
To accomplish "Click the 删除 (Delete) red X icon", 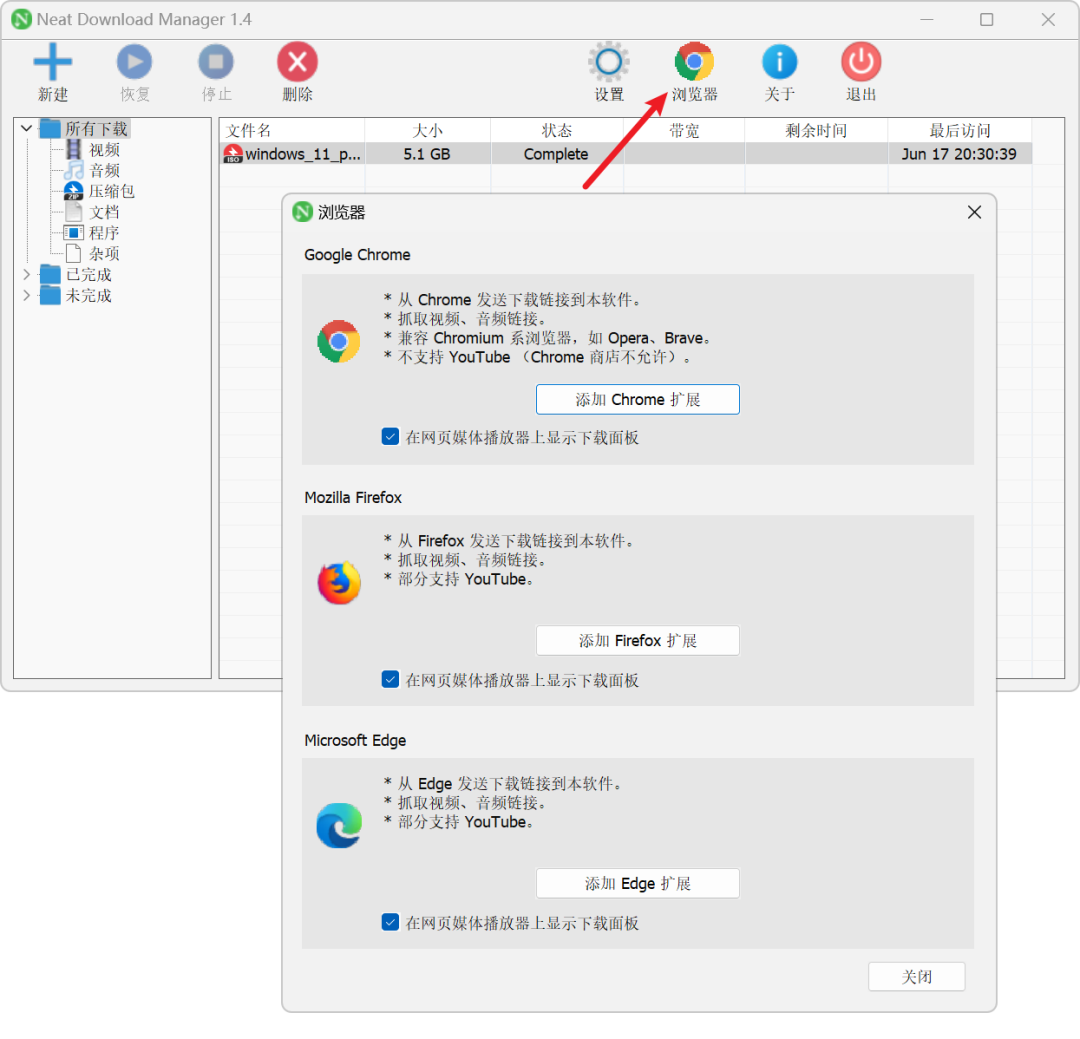I will coord(298,62).
